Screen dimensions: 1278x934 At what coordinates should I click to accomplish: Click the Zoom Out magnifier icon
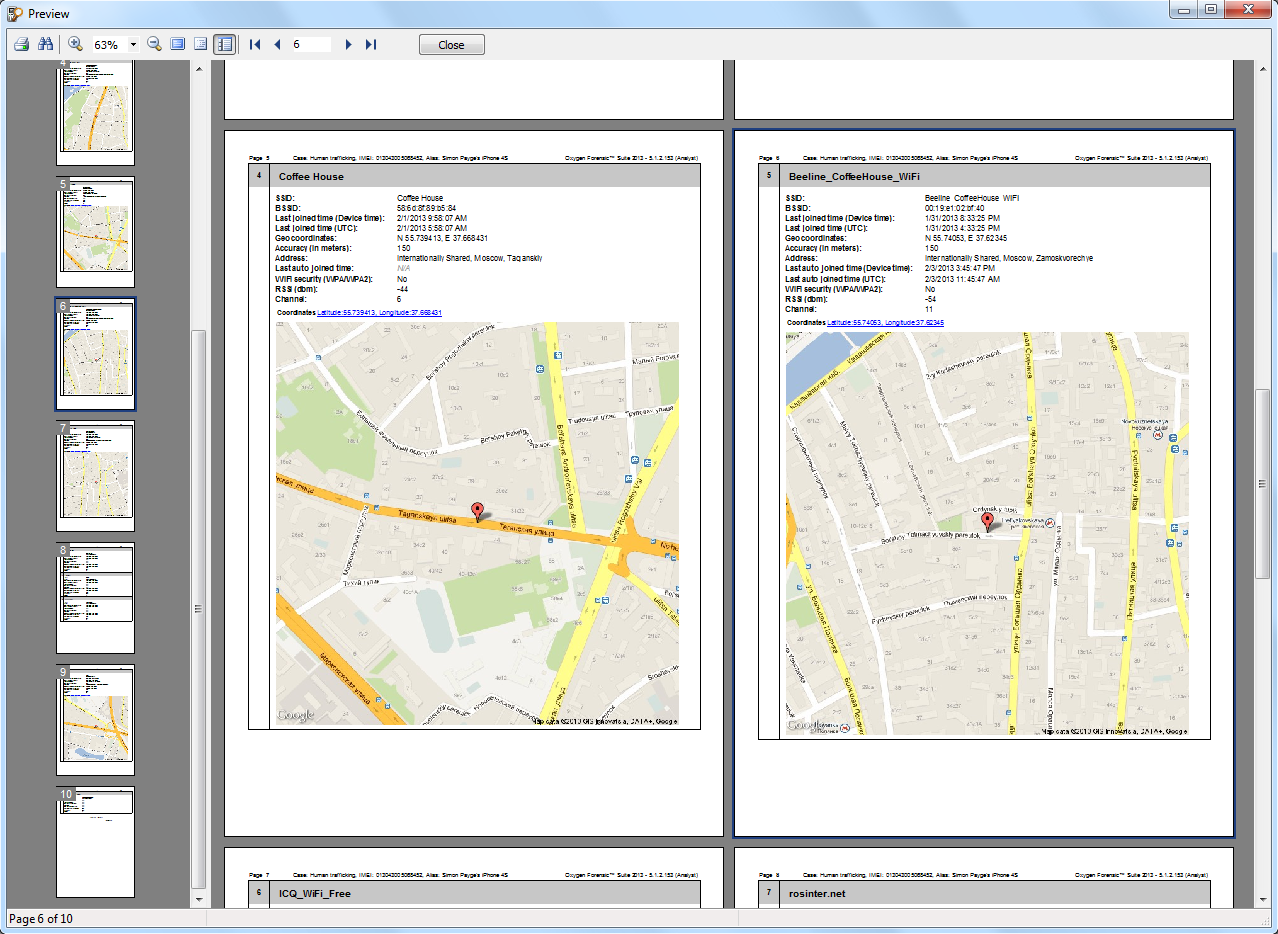pyautogui.click(x=154, y=44)
